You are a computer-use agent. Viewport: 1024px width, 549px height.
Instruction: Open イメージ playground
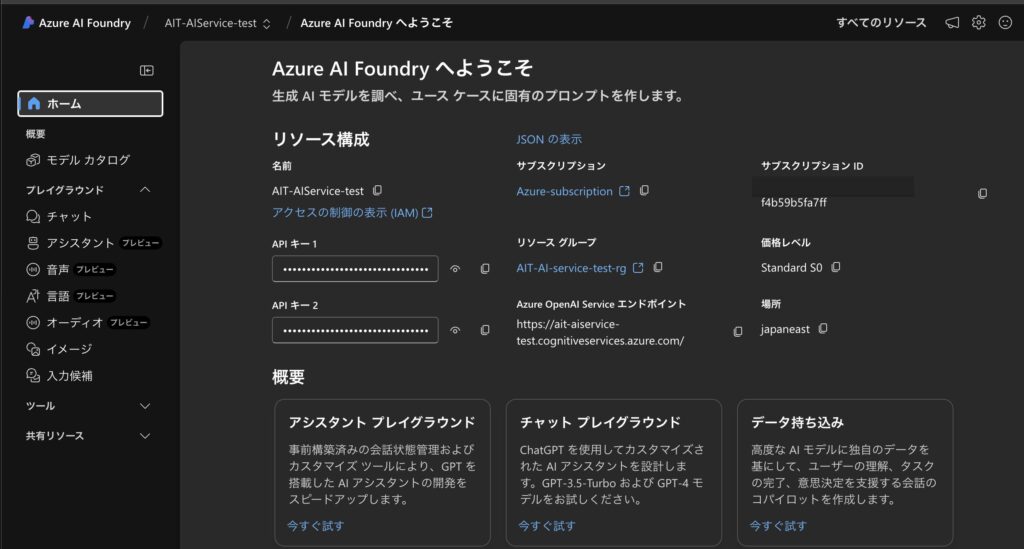[x=59, y=349]
